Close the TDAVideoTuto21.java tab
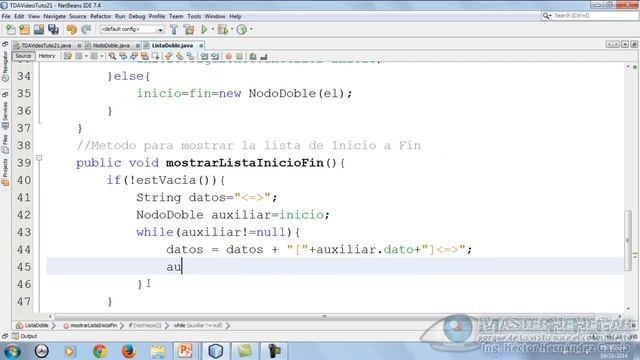 [x=79, y=46]
